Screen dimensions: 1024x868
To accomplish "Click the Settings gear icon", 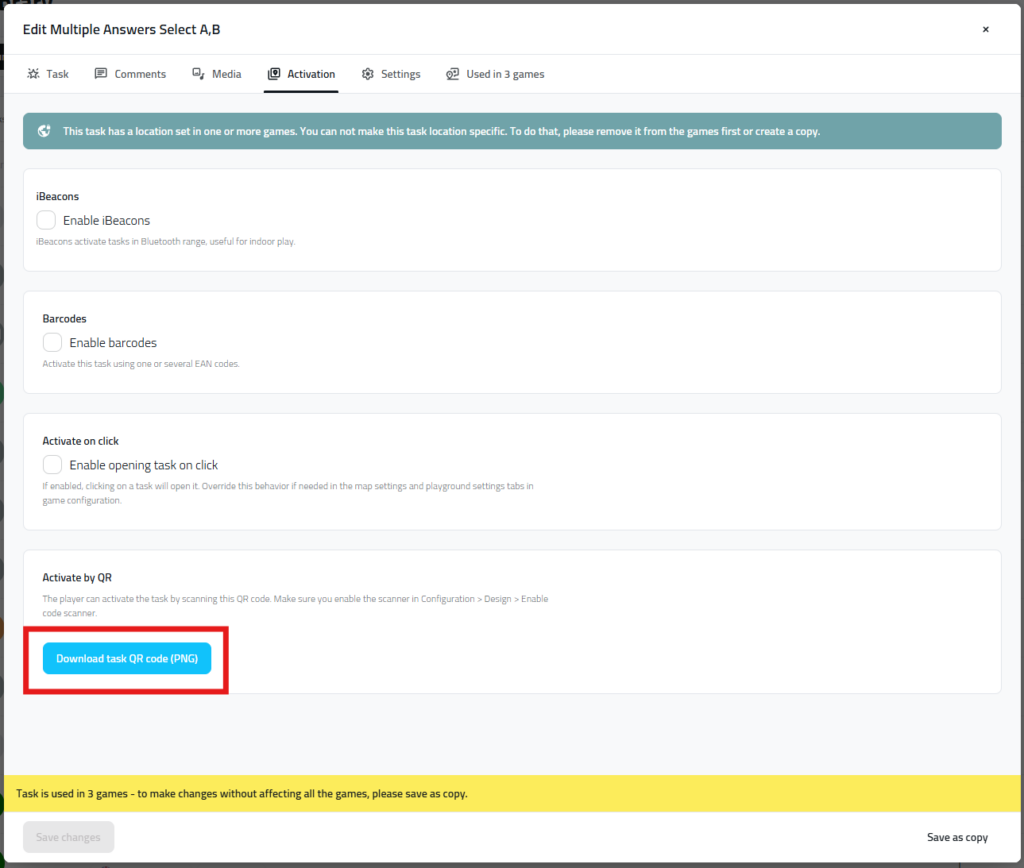I will click(x=368, y=74).
